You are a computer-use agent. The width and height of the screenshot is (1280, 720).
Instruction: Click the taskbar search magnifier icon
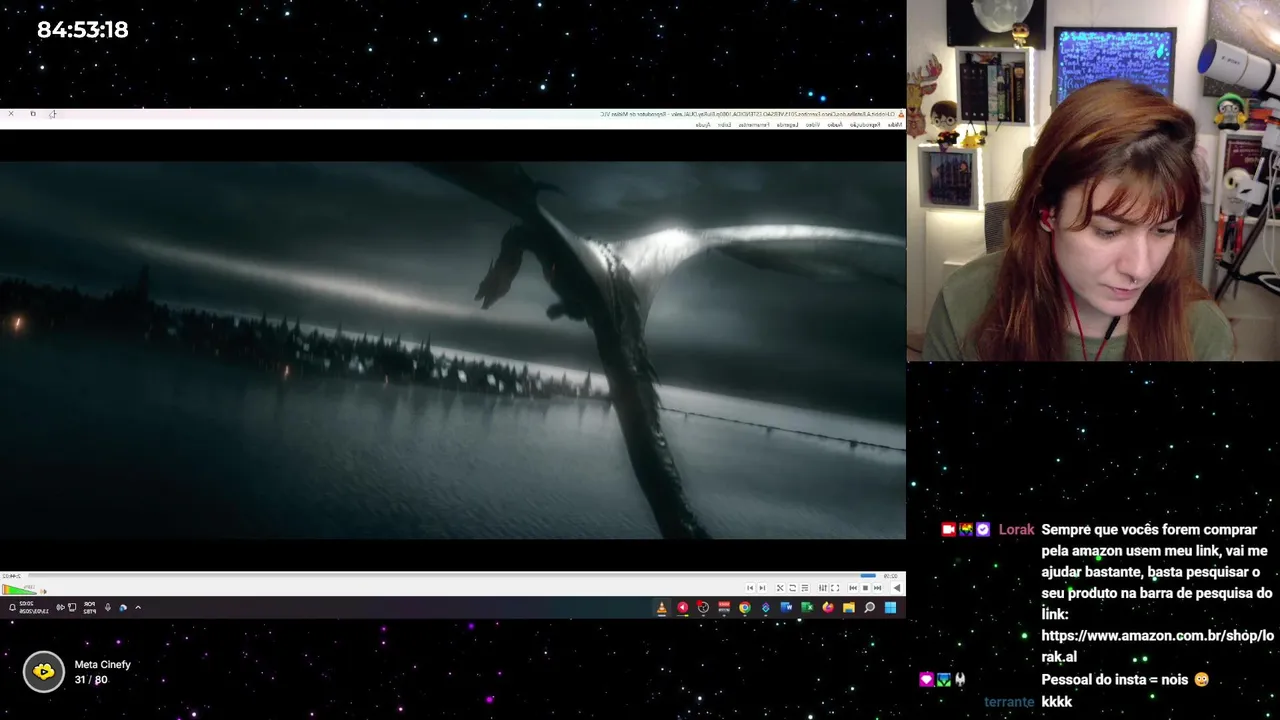click(870, 607)
